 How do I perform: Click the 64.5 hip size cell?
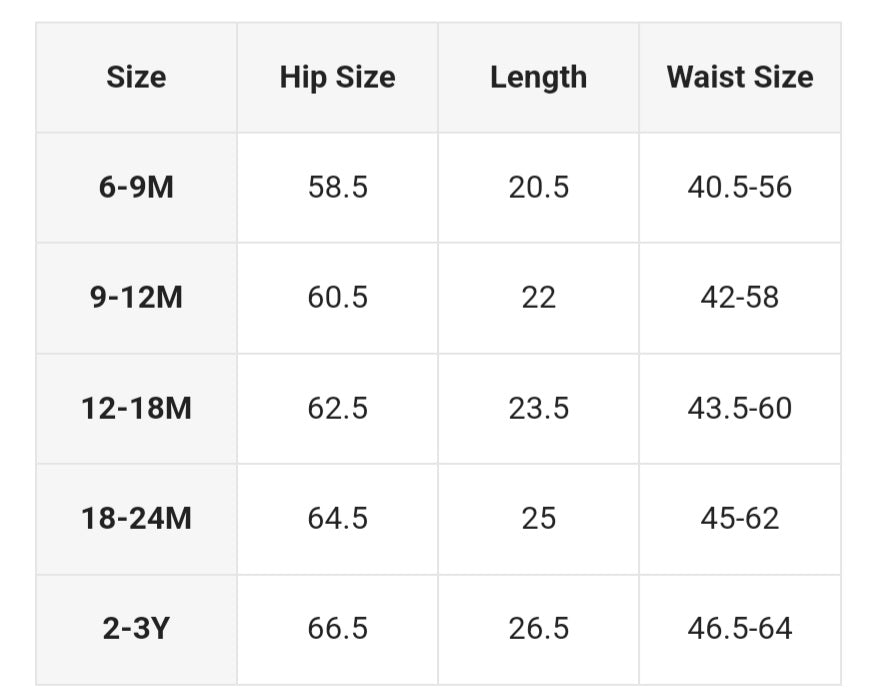click(337, 518)
